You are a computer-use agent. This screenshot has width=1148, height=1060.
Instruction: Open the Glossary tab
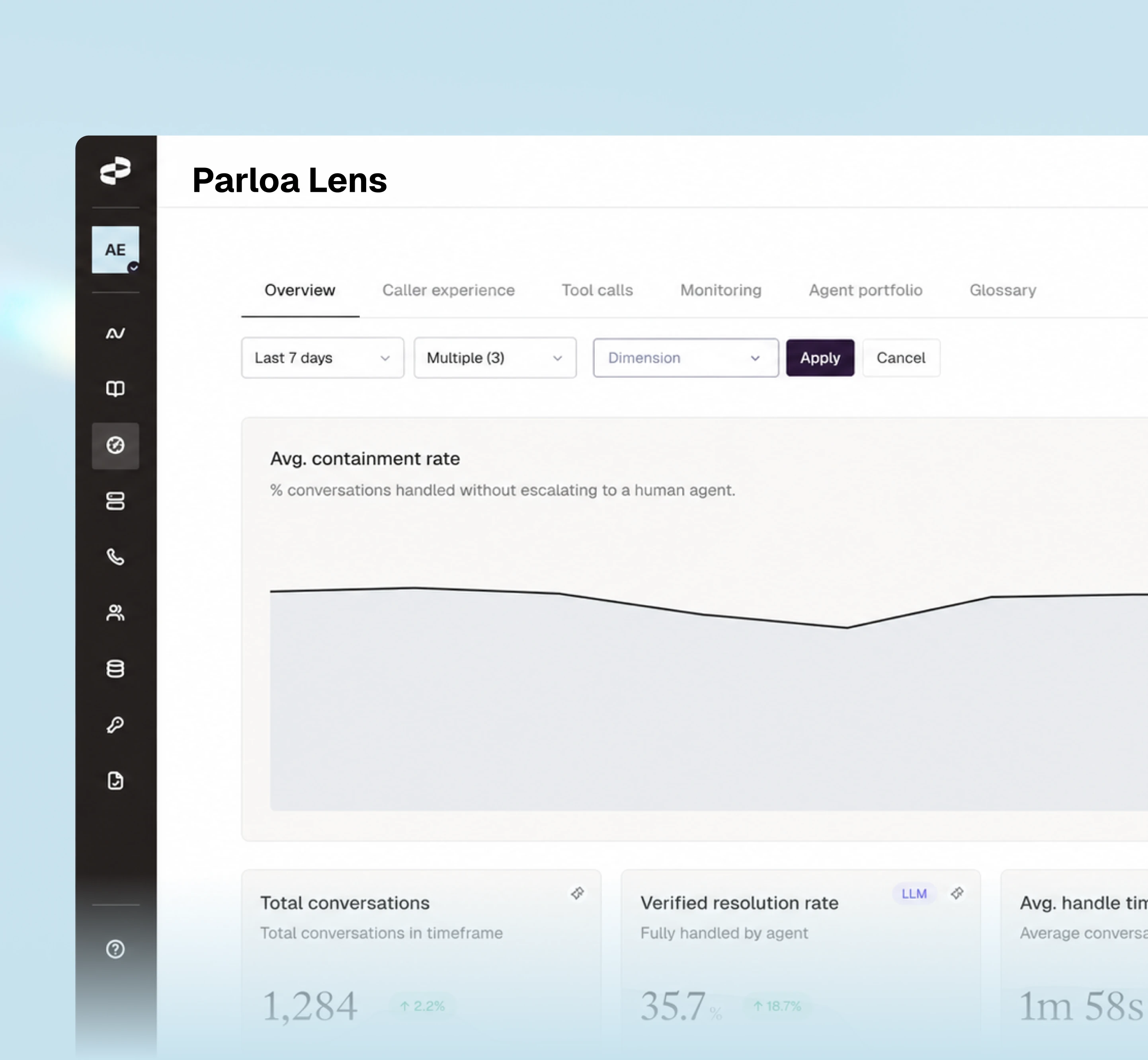[1003, 290]
